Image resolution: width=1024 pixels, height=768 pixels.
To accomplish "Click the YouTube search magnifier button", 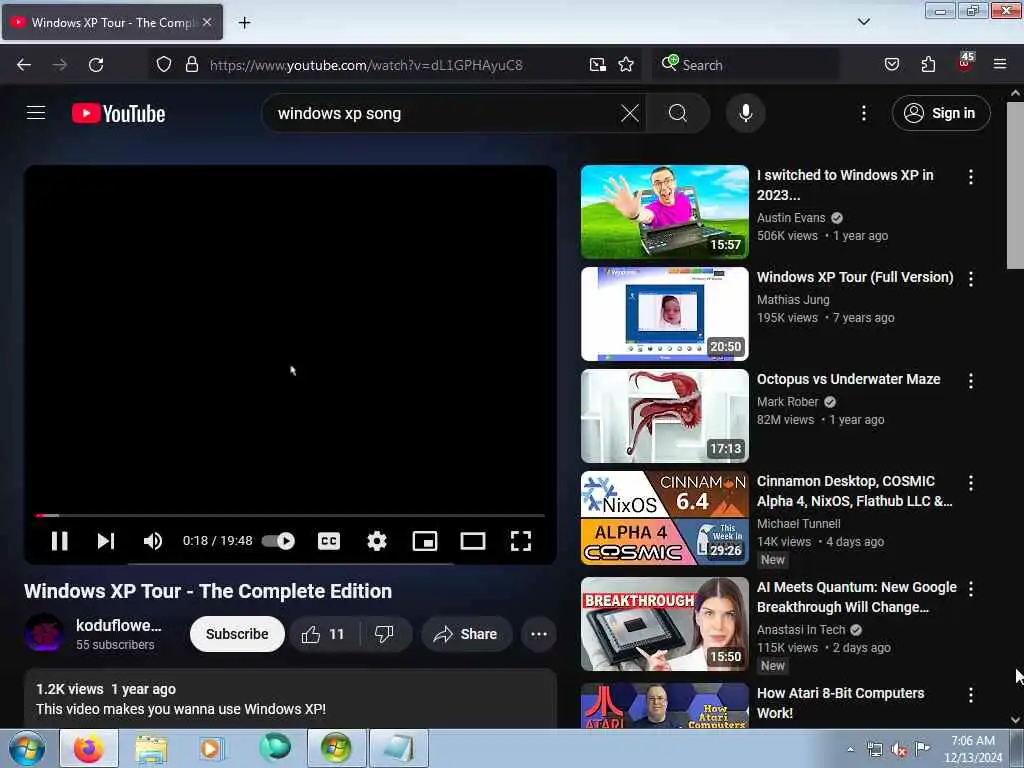I will pyautogui.click(x=678, y=114).
